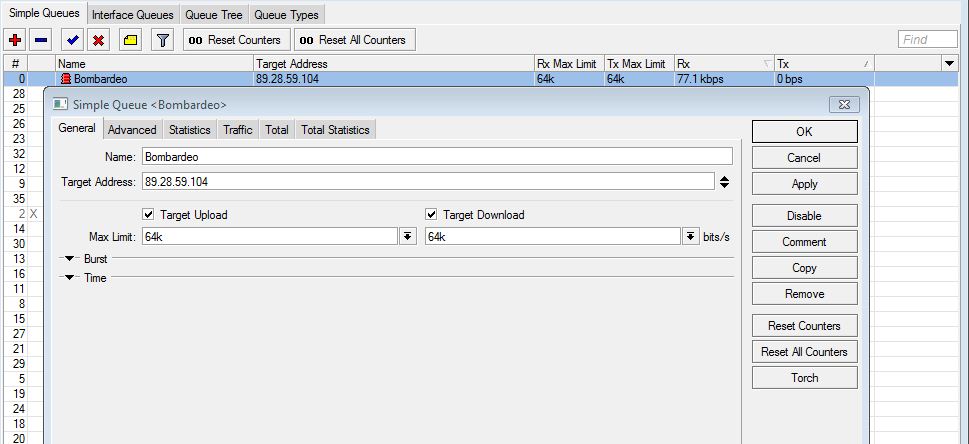Click the Bombardeo queue icon in the list
This screenshot has height=444, width=969.
[x=67, y=79]
